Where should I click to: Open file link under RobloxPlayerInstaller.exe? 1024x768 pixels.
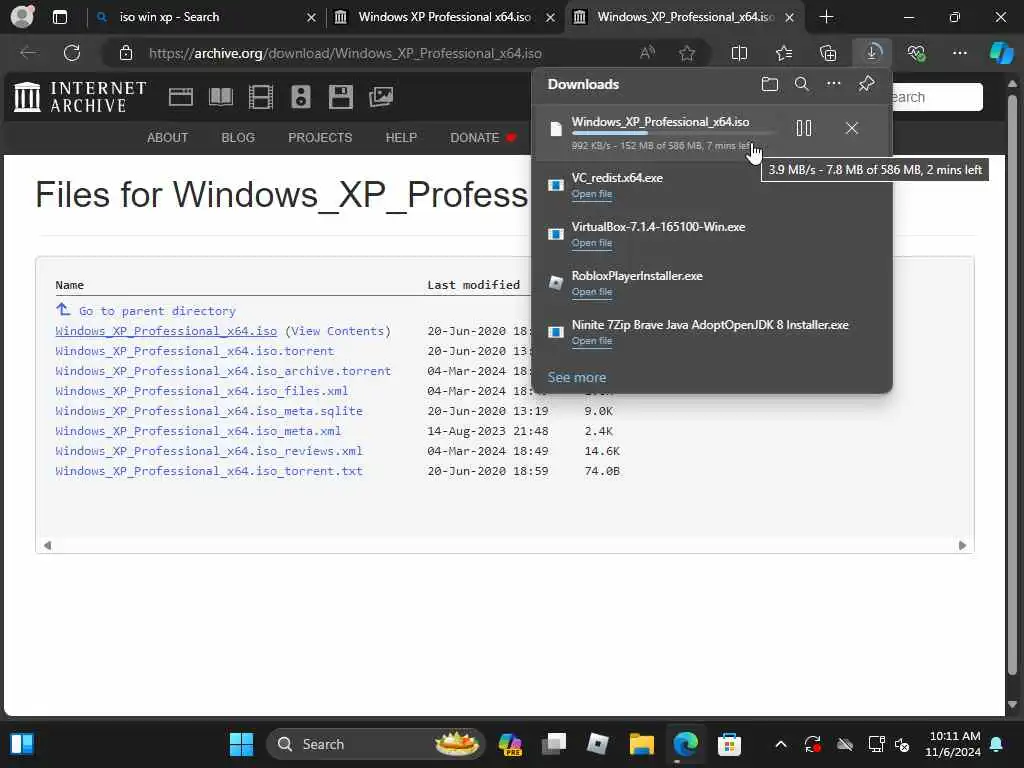point(592,292)
